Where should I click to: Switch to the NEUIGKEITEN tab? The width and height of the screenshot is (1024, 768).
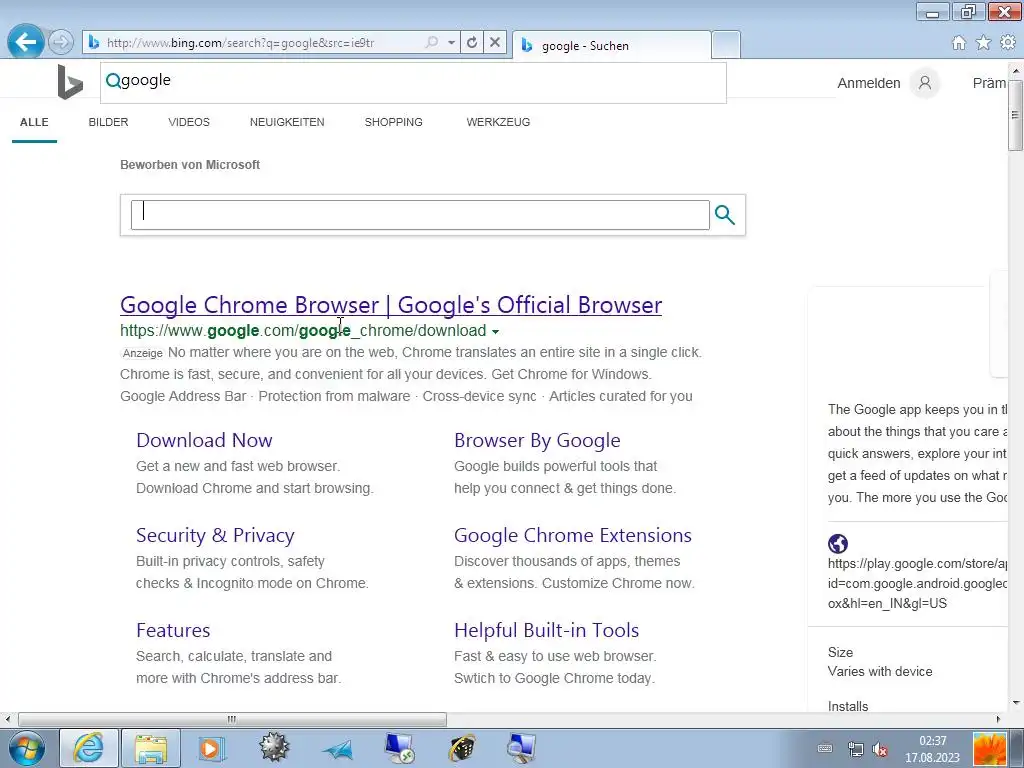click(x=287, y=122)
